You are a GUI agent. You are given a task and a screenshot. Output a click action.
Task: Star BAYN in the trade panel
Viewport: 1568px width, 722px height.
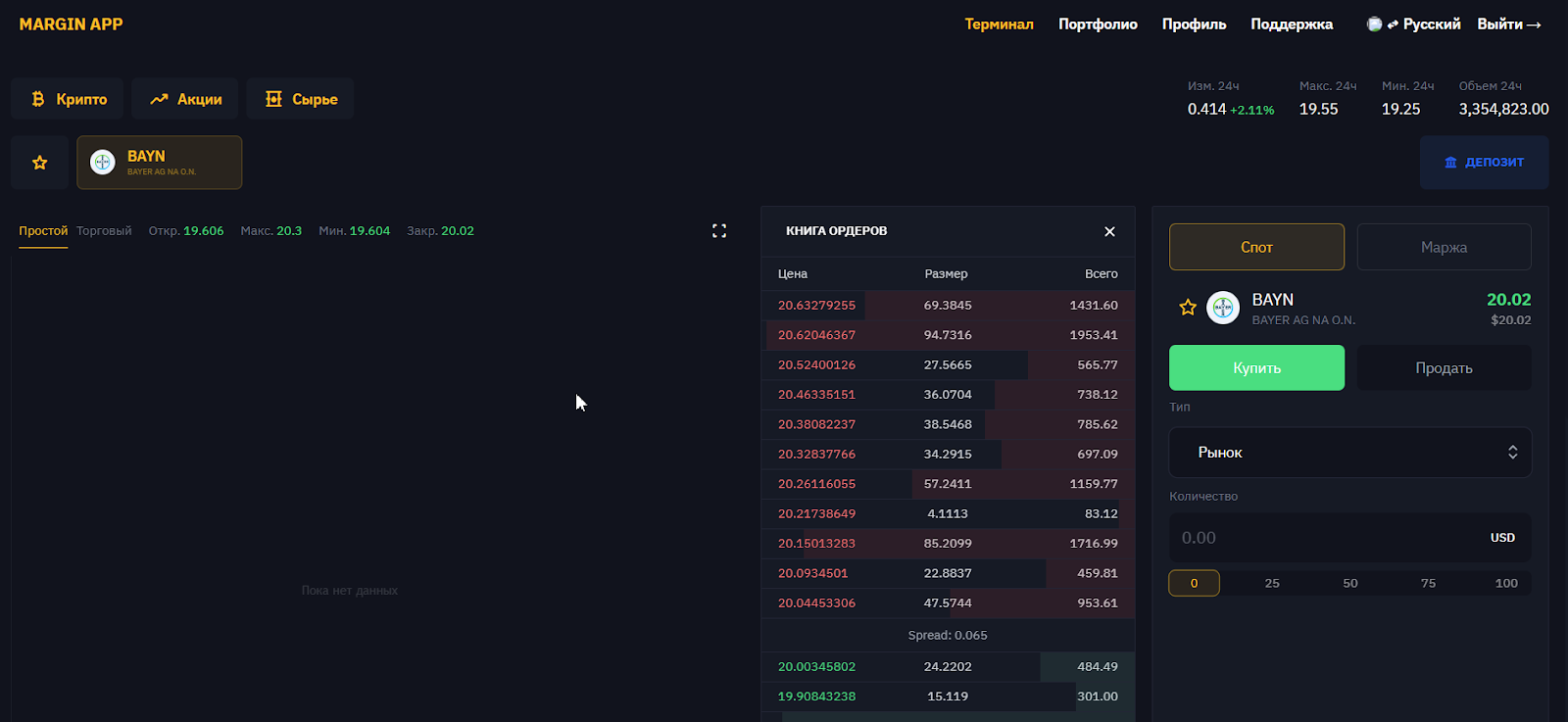[x=1188, y=308]
